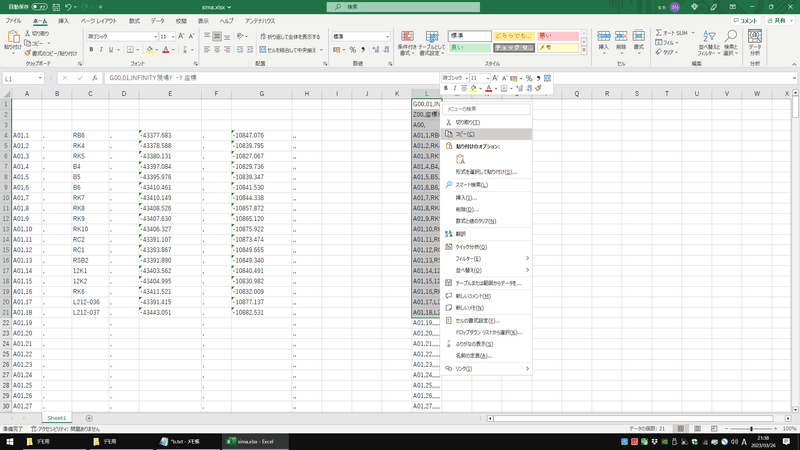This screenshot has height=450, width=800.
Task: Click the Comments (コメント) button
Action: tap(746, 21)
